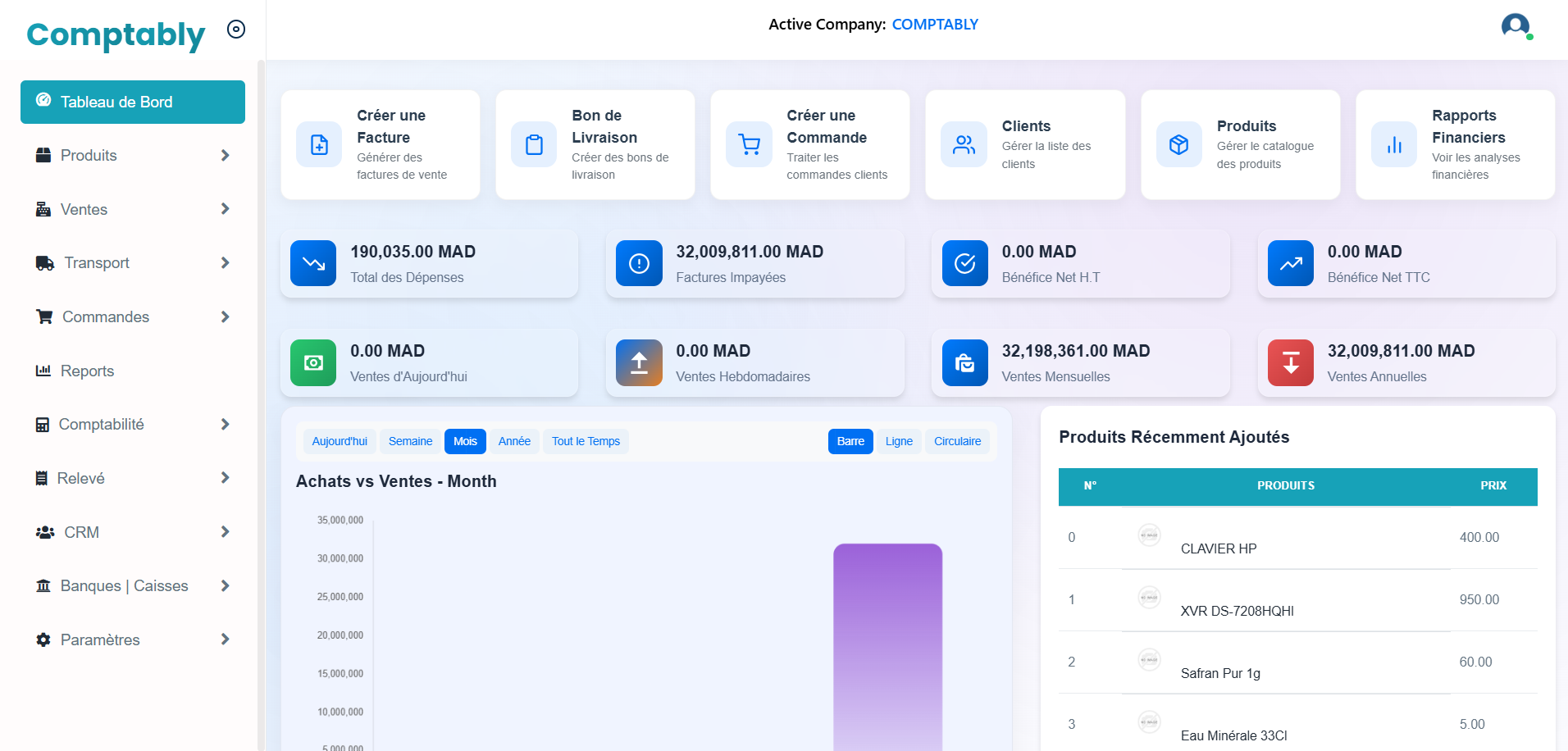Select the Année period tab

coord(514,441)
